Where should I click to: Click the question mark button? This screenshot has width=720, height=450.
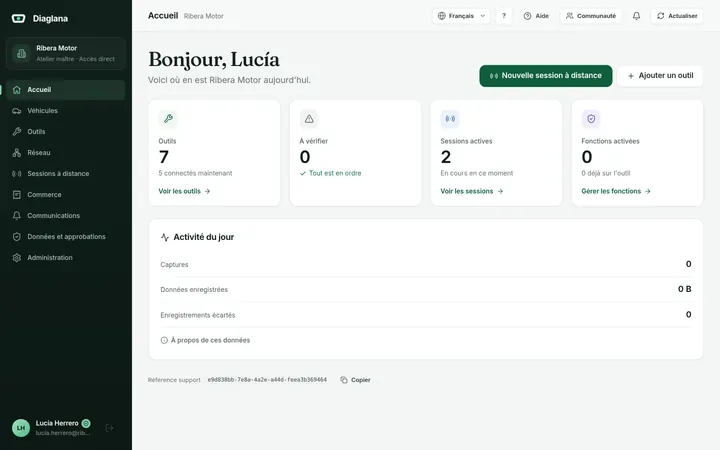[504, 16]
